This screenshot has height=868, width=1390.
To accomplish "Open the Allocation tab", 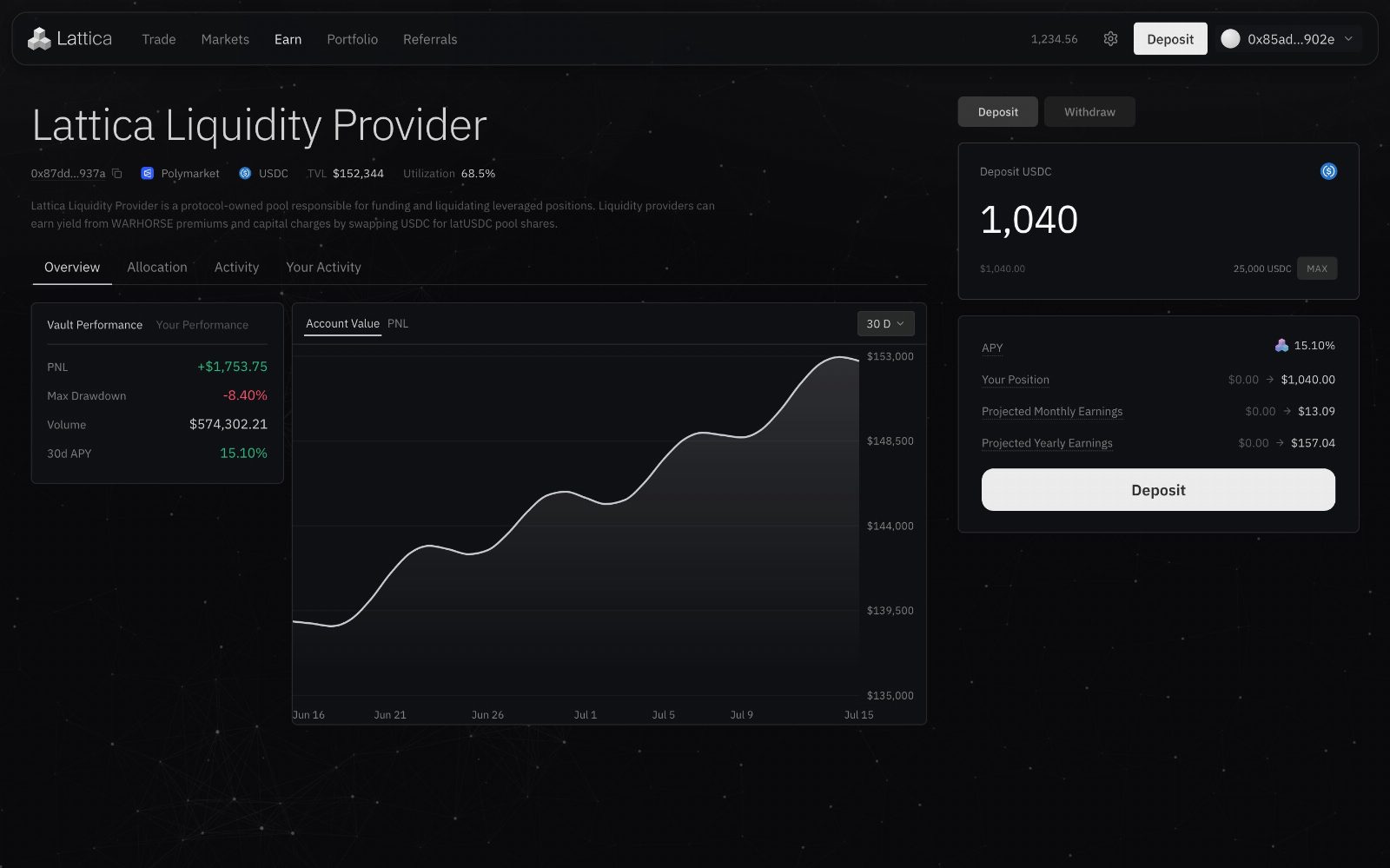I will pyautogui.click(x=157, y=268).
